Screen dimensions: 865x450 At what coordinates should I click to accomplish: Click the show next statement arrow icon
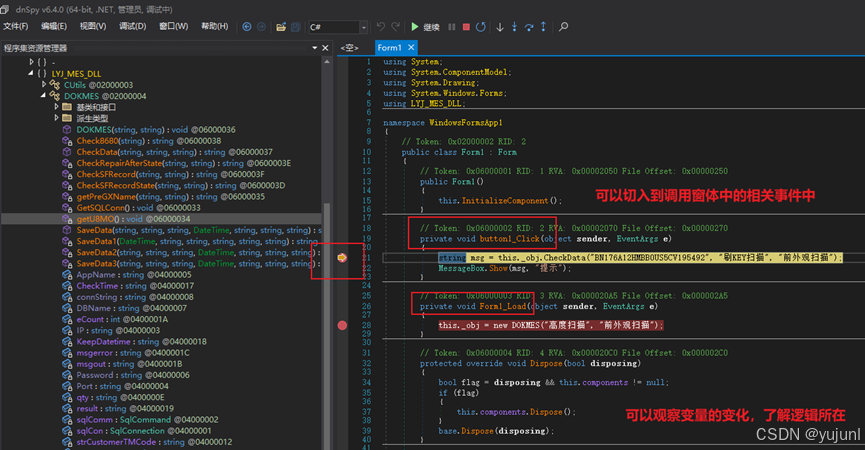click(500, 26)
